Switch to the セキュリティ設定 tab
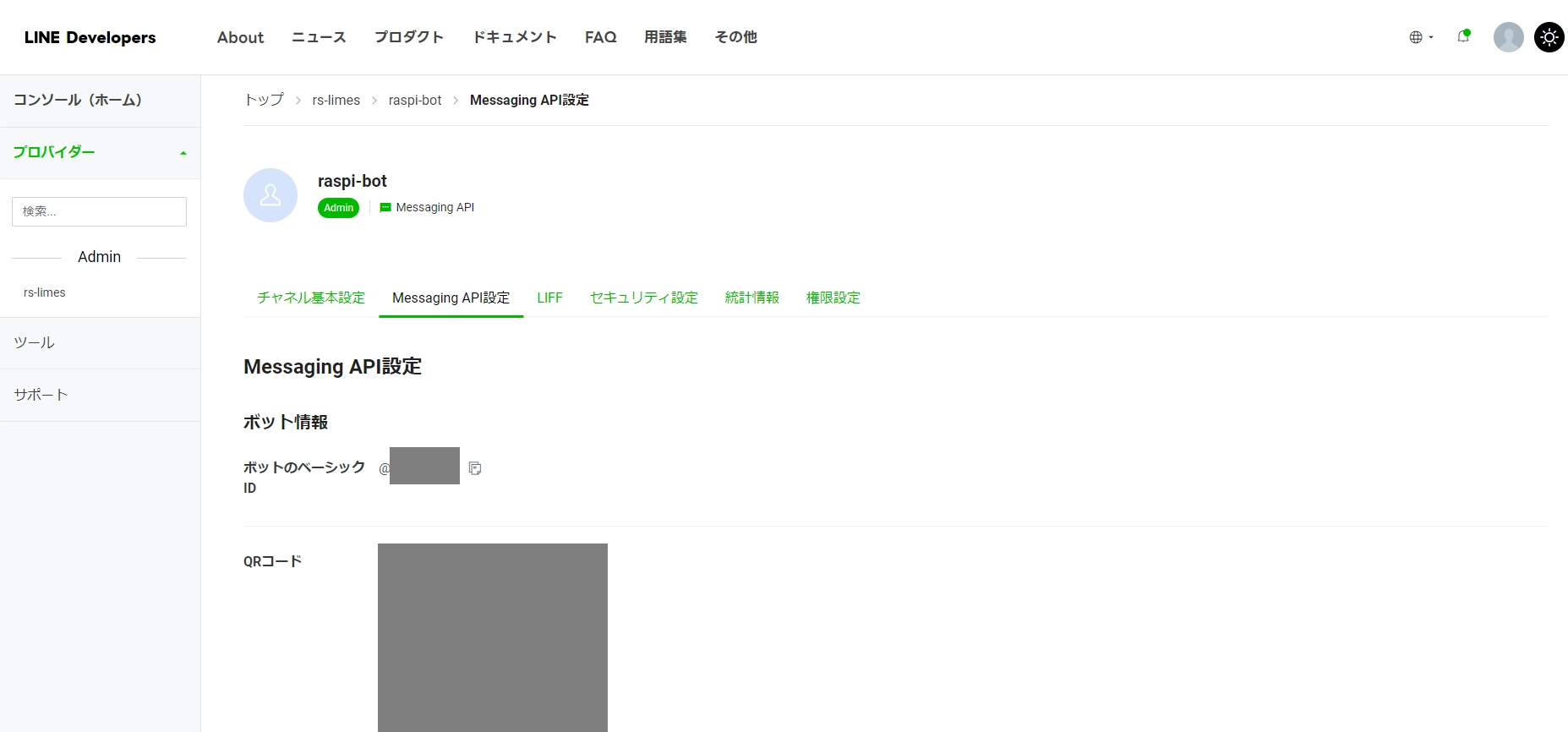1568x732 pixels. [643, 298]
